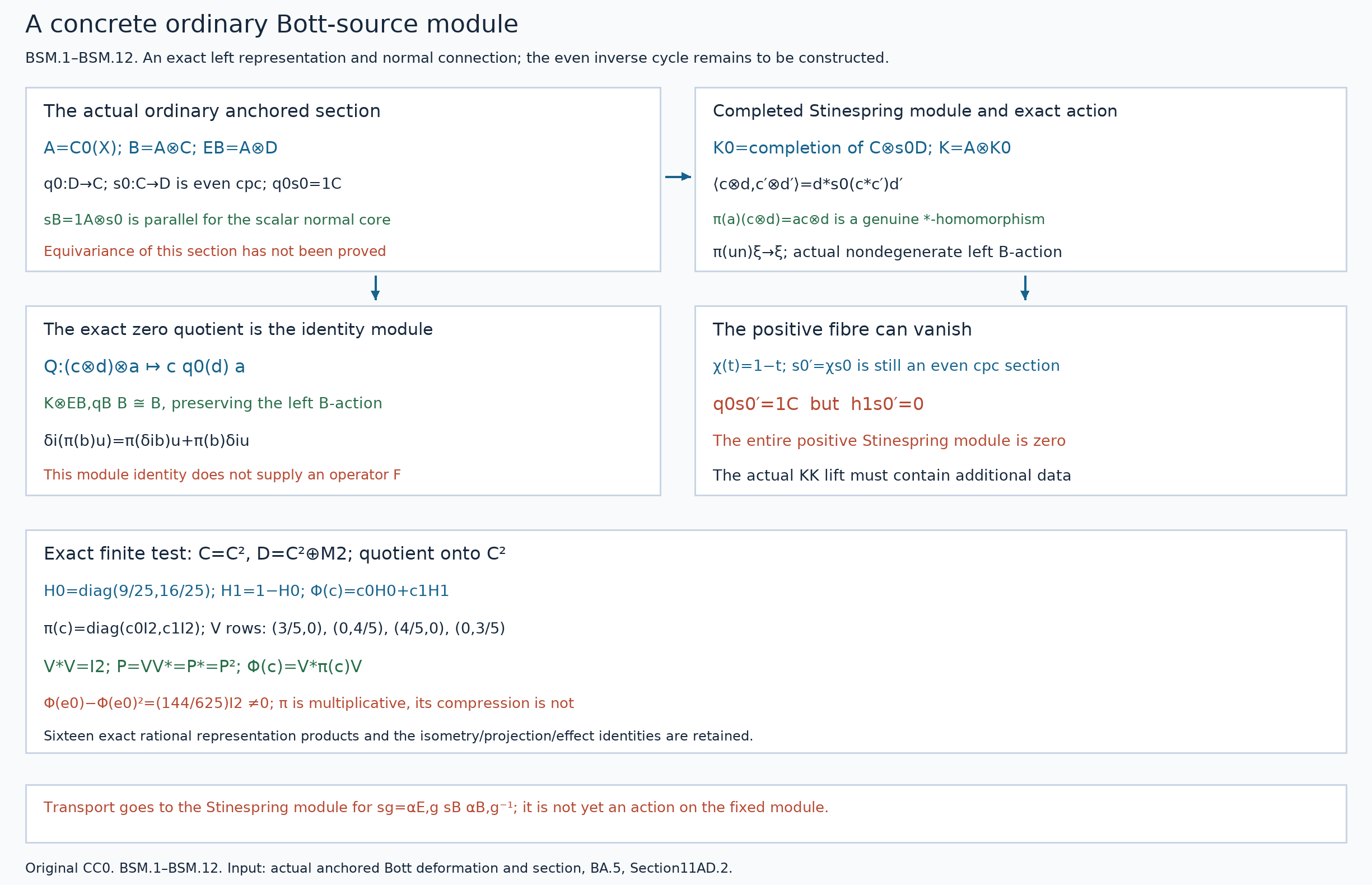Click heading 'The exact zero quotient is the identity module'
This screenshot has width=1372, height=885.
pos(238,329)
